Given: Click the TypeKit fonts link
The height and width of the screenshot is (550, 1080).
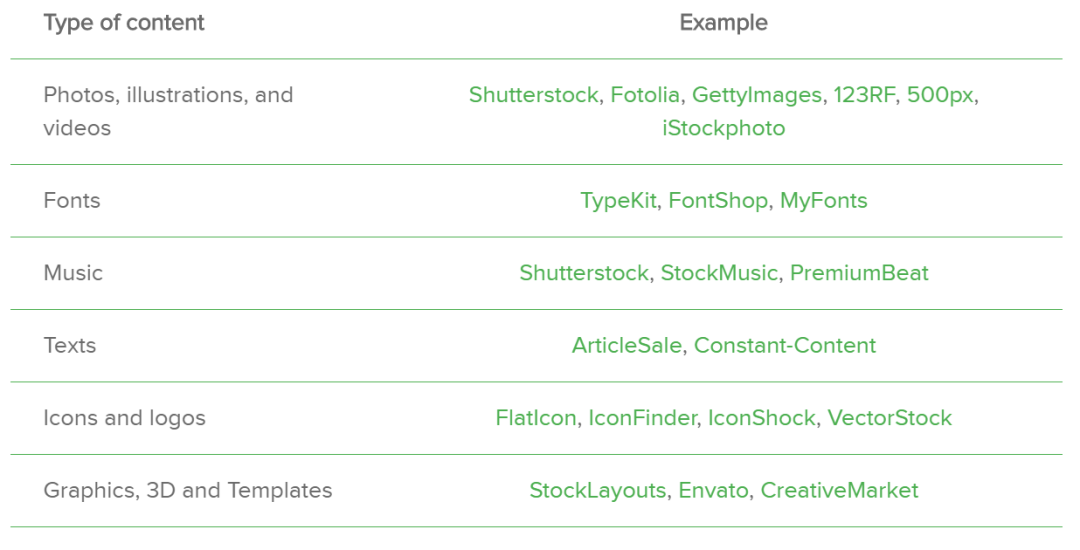Looking at the screenshot, I should point(618,201).
